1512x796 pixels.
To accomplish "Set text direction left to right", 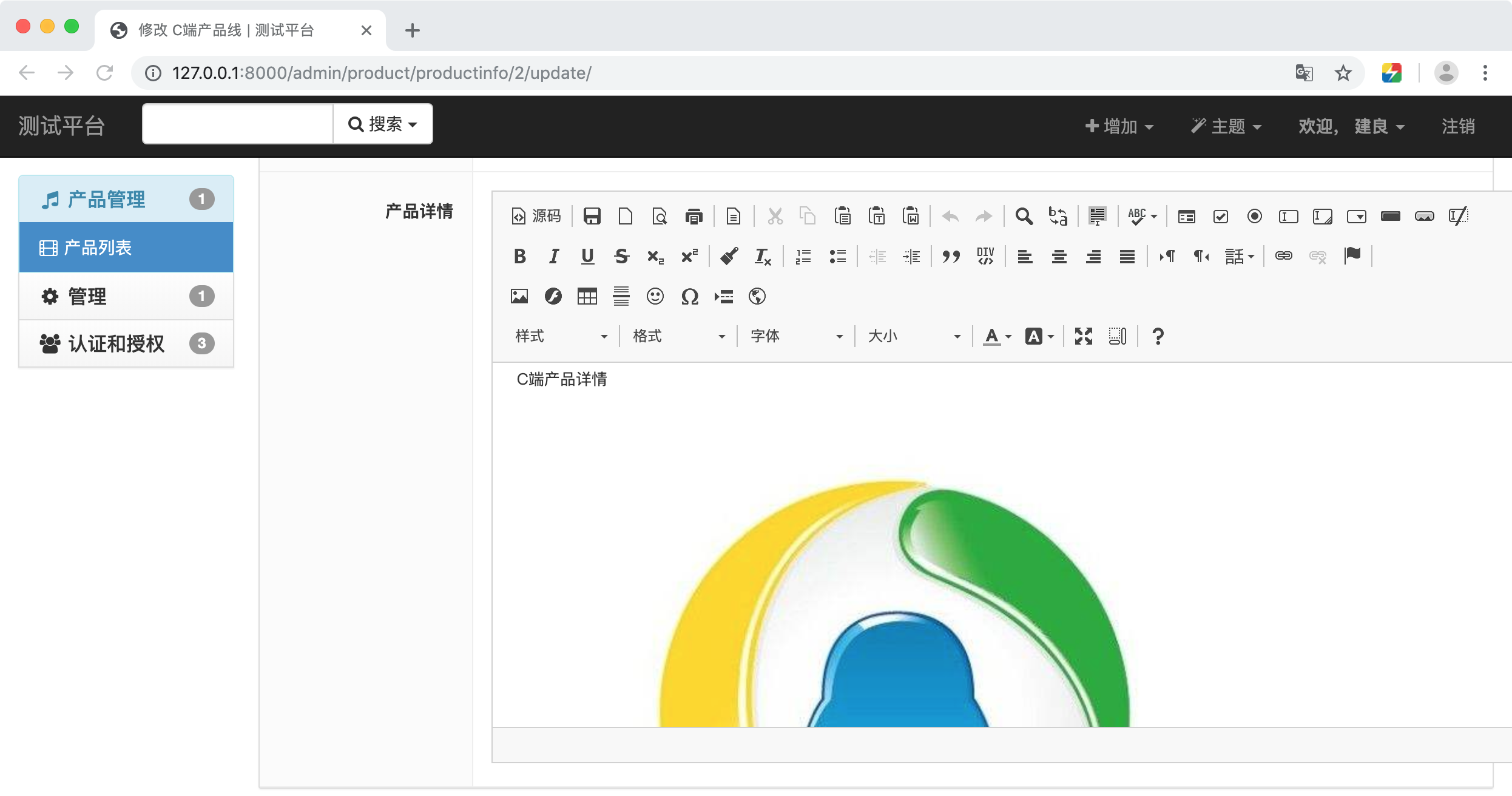I will pyautogui.click(x=1167, y=256).
